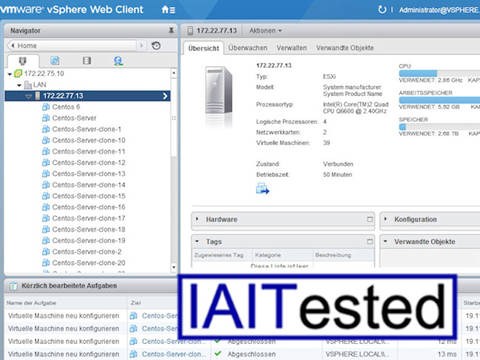Image resolution: width=480 pixels, height=360 pixels.
Task: Click the VM icon of Centos-Server-clone-16
Action: pos(46,207)
